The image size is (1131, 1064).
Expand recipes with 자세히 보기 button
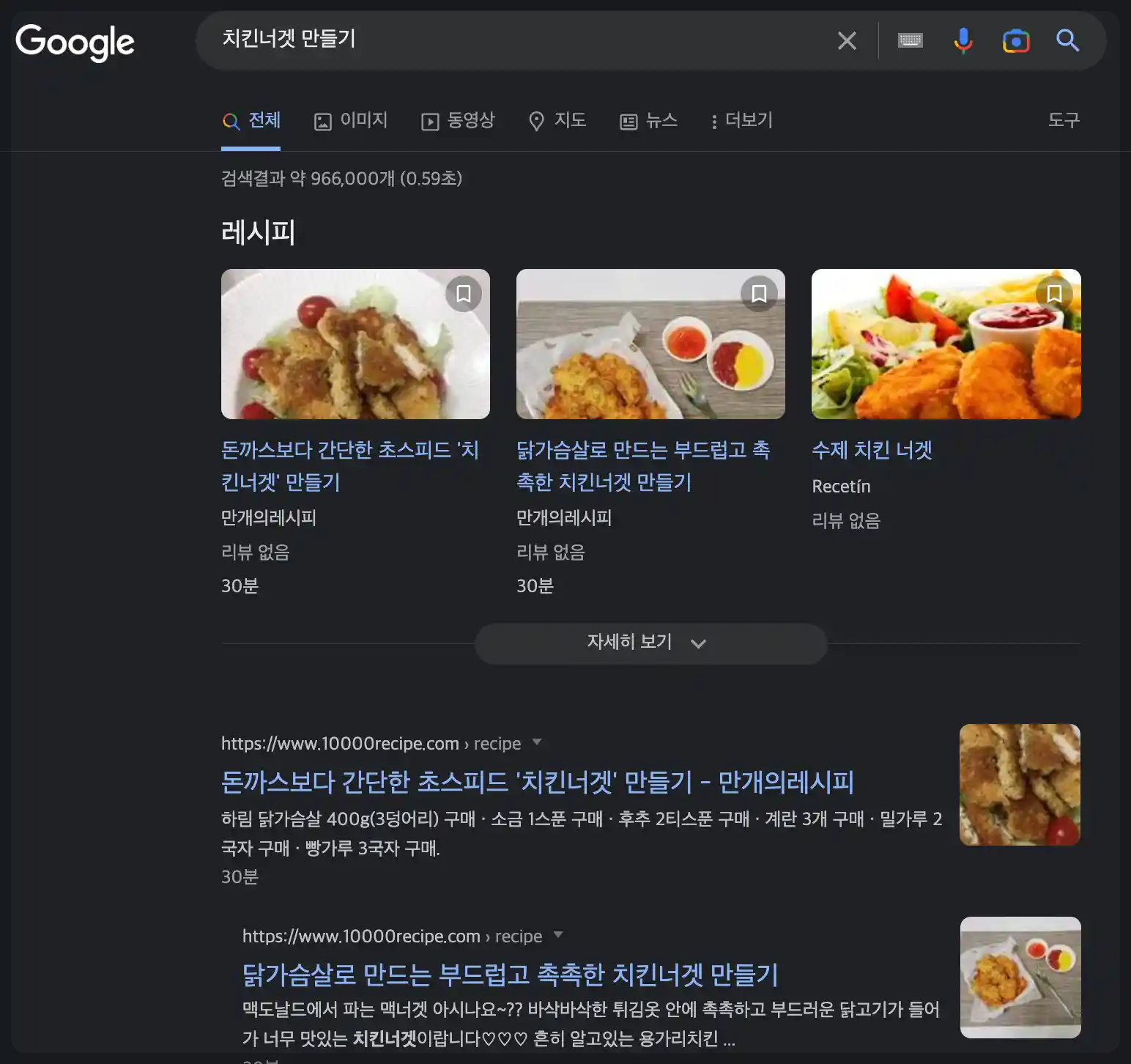click(651, 643)
